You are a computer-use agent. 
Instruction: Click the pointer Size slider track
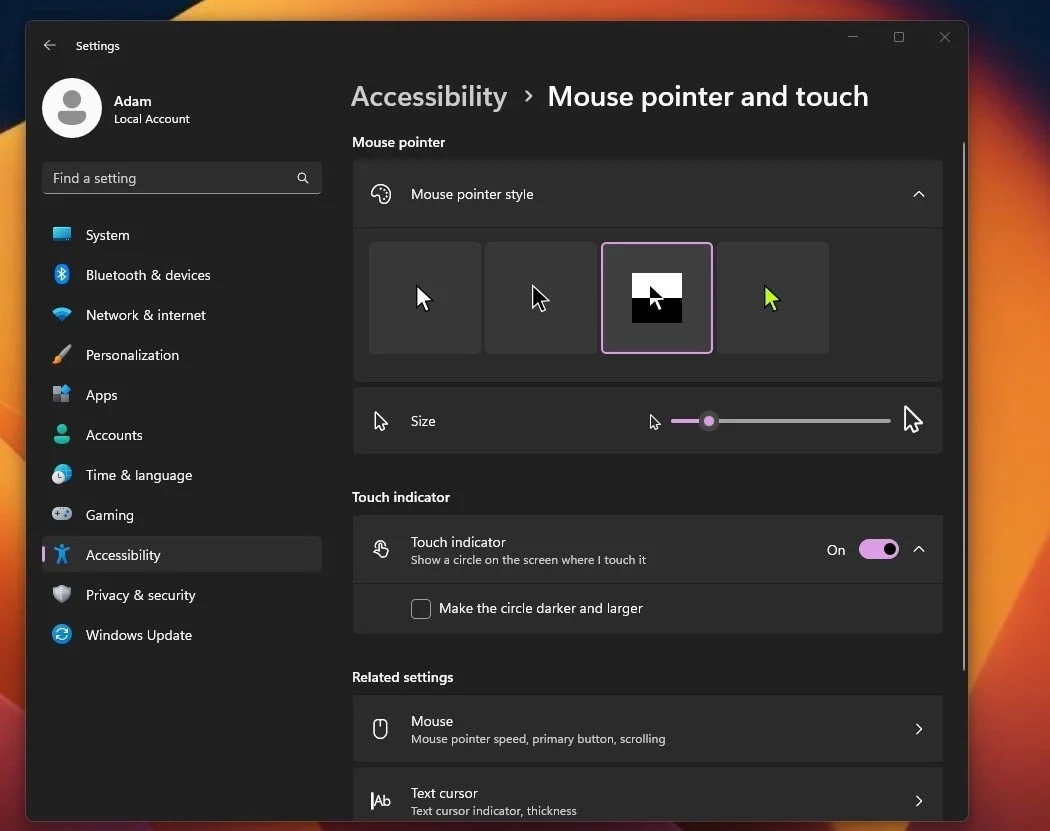tap(800, 421)
